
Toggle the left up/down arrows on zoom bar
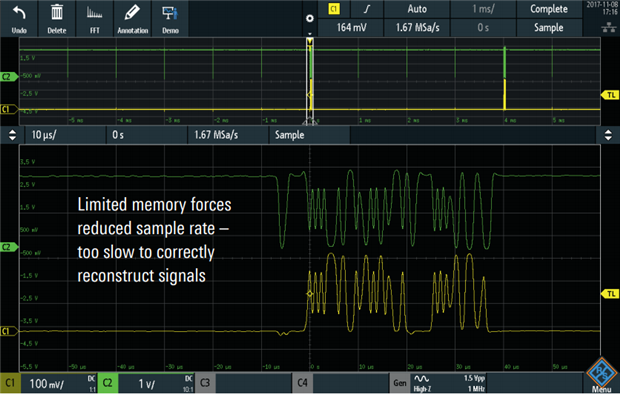point(12,135)
